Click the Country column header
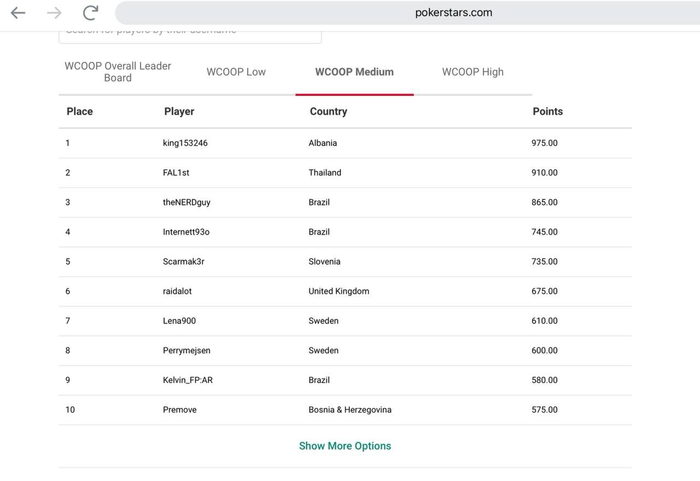Screen dimensions: 700x481 [x=328, y=111]
